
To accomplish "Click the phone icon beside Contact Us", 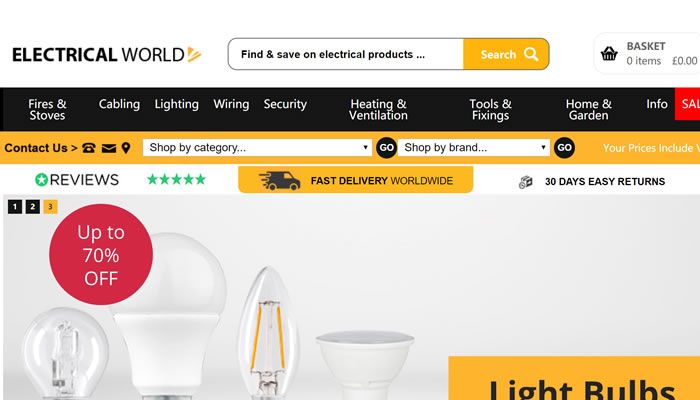I will (89, 148).
